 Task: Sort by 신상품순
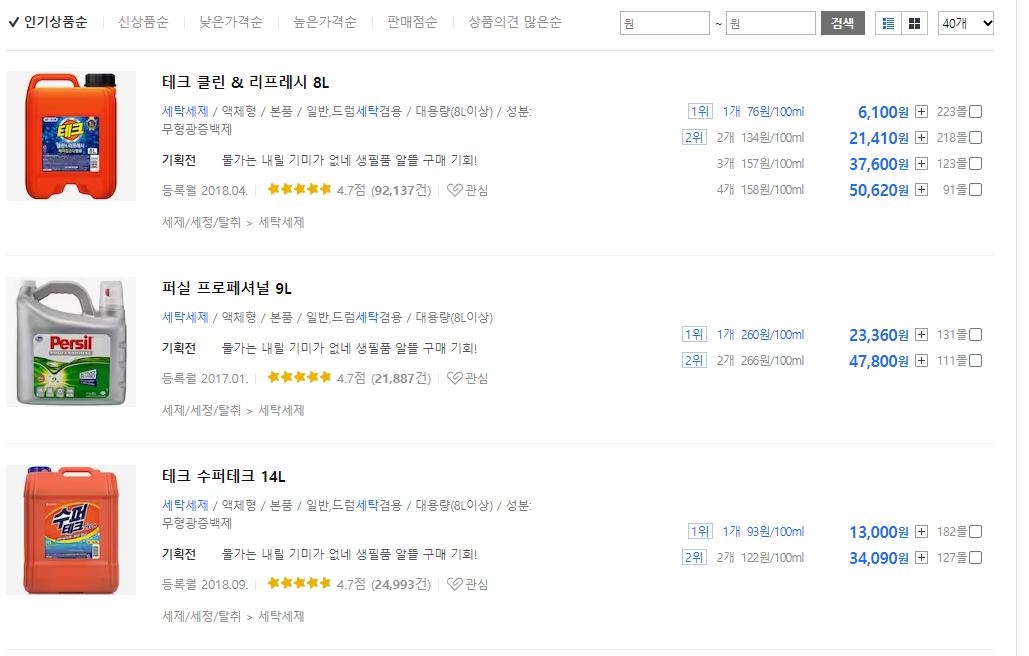(x=143, y=22)
